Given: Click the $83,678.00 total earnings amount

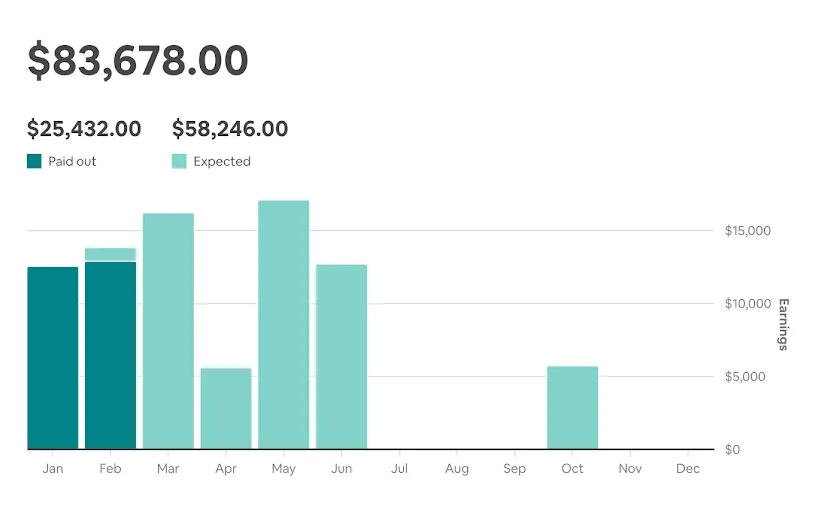Looking at the screenshot, I should (x=138, y=61).
